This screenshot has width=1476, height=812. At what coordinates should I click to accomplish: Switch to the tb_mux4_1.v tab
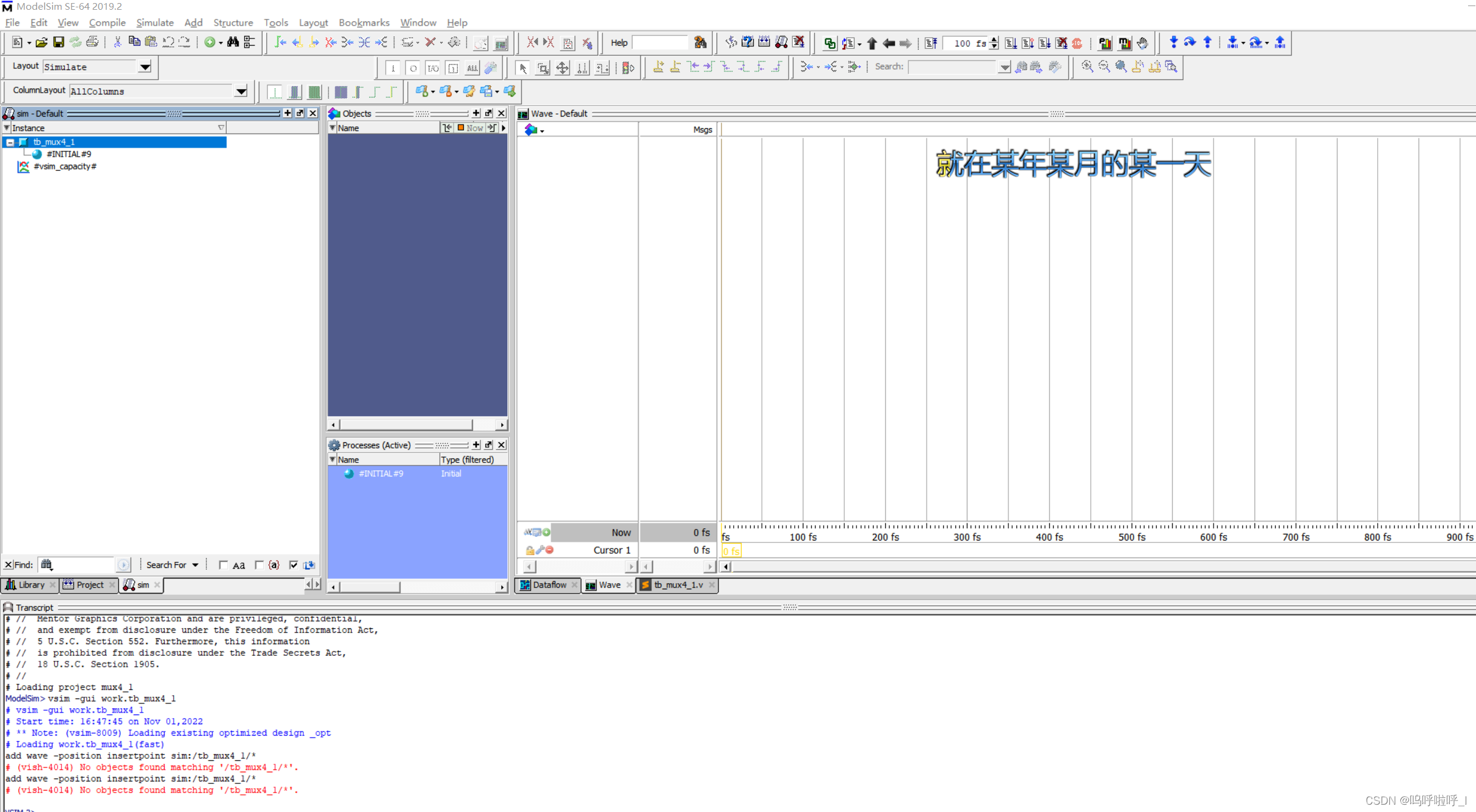[677, 584]
